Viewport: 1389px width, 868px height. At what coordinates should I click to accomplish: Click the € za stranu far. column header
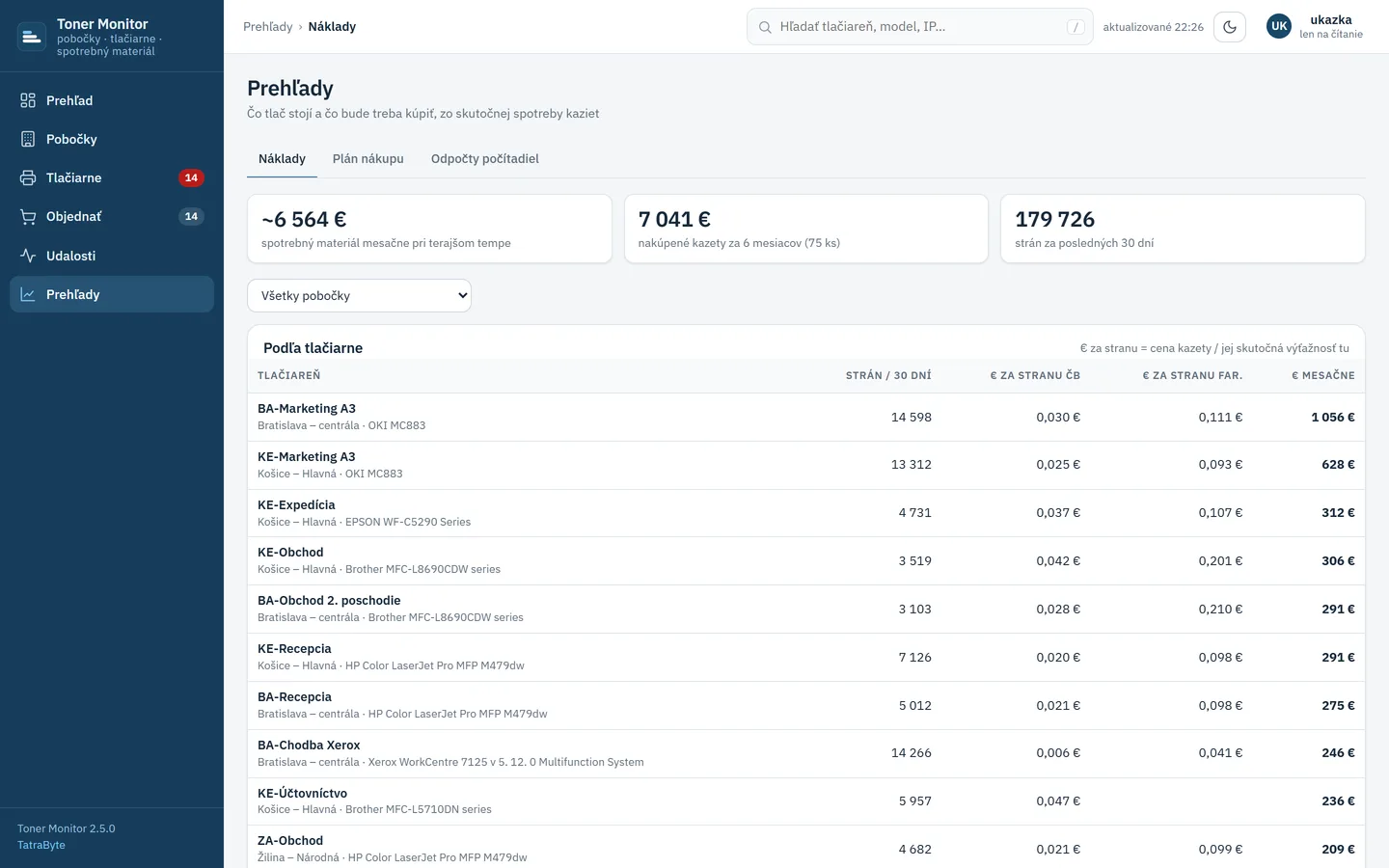click(x=1192, y=376)
